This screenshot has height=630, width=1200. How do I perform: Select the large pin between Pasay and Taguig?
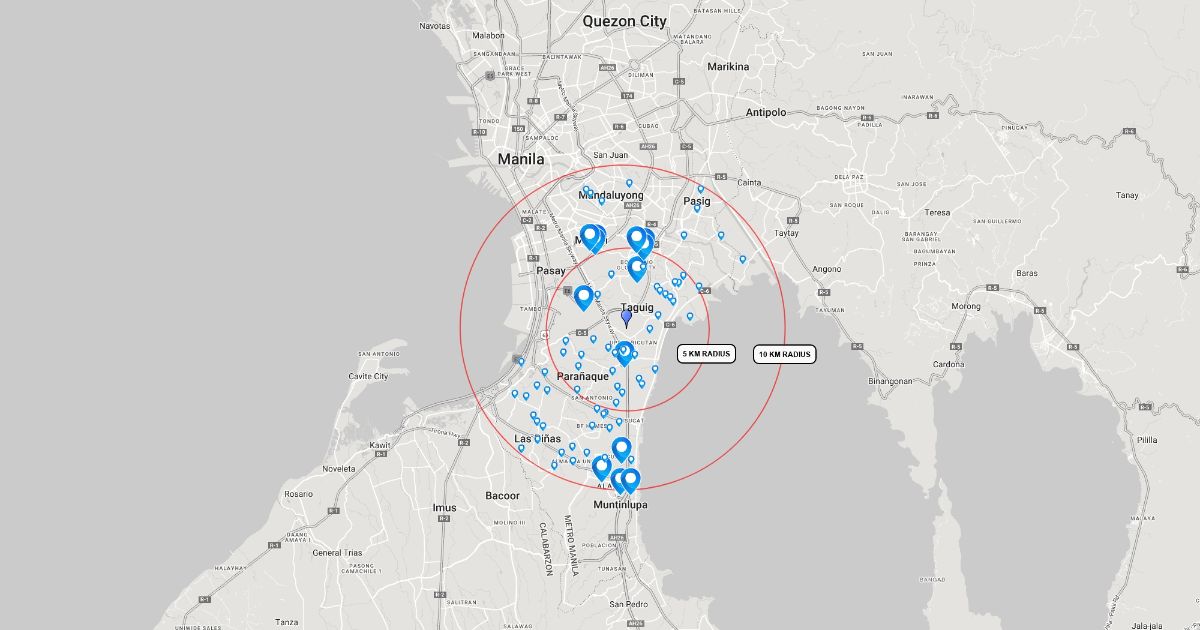(x=583, y=296)
